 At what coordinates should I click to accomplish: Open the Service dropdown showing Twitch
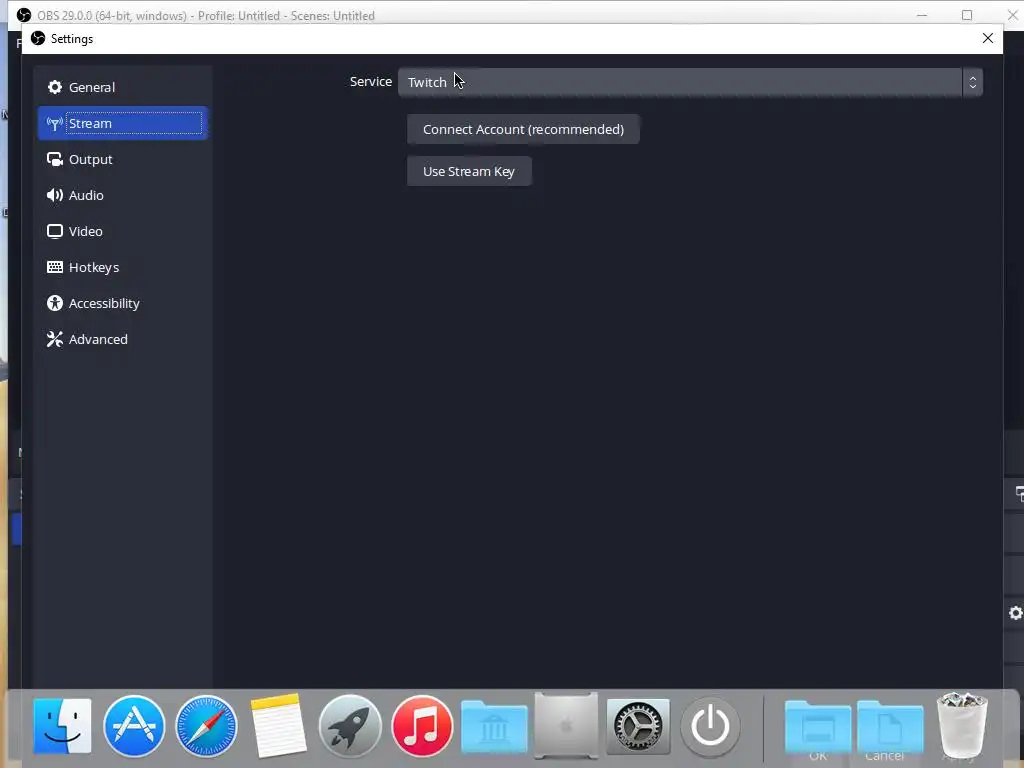pyautogui.click(x=690, y=82)
